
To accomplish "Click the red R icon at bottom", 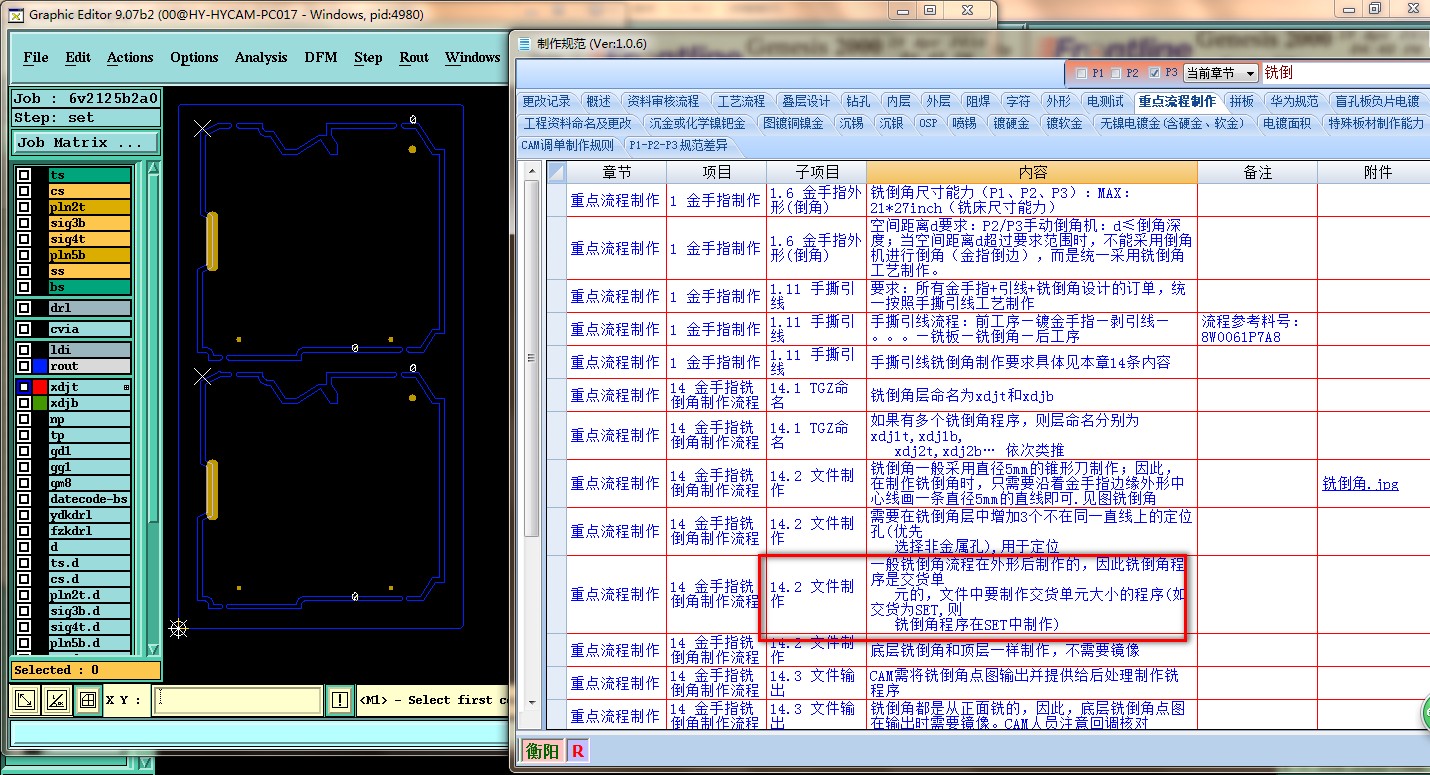I will [578, 750].
